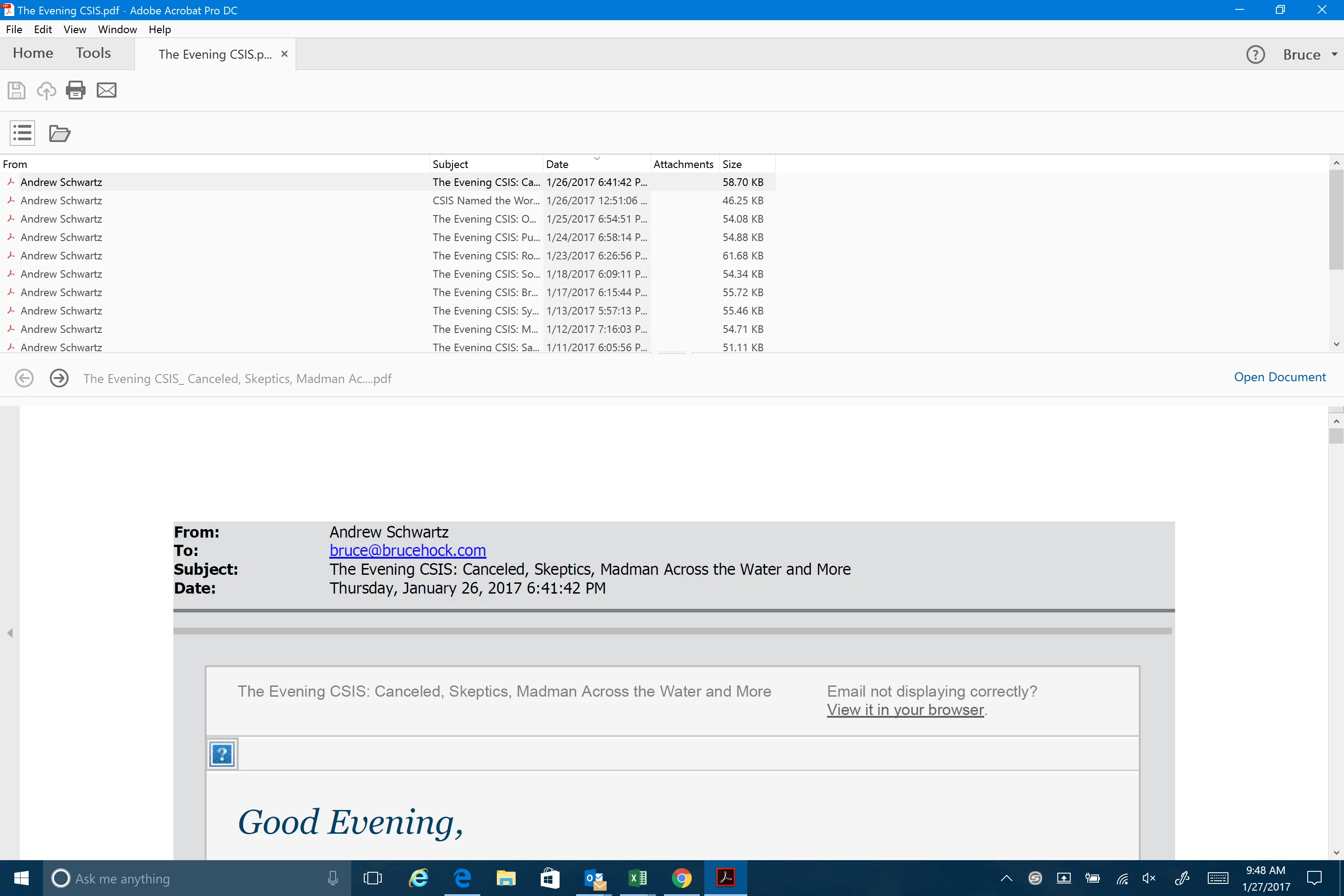Viewport: 1344px width, 896px height.
Task: Open the View menu
Action: click(74, 29)
